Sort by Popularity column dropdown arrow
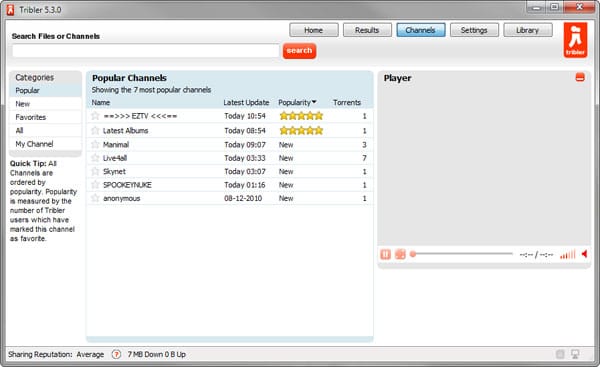The height and width of the screenshot is (367, 600). coord(314,102)
